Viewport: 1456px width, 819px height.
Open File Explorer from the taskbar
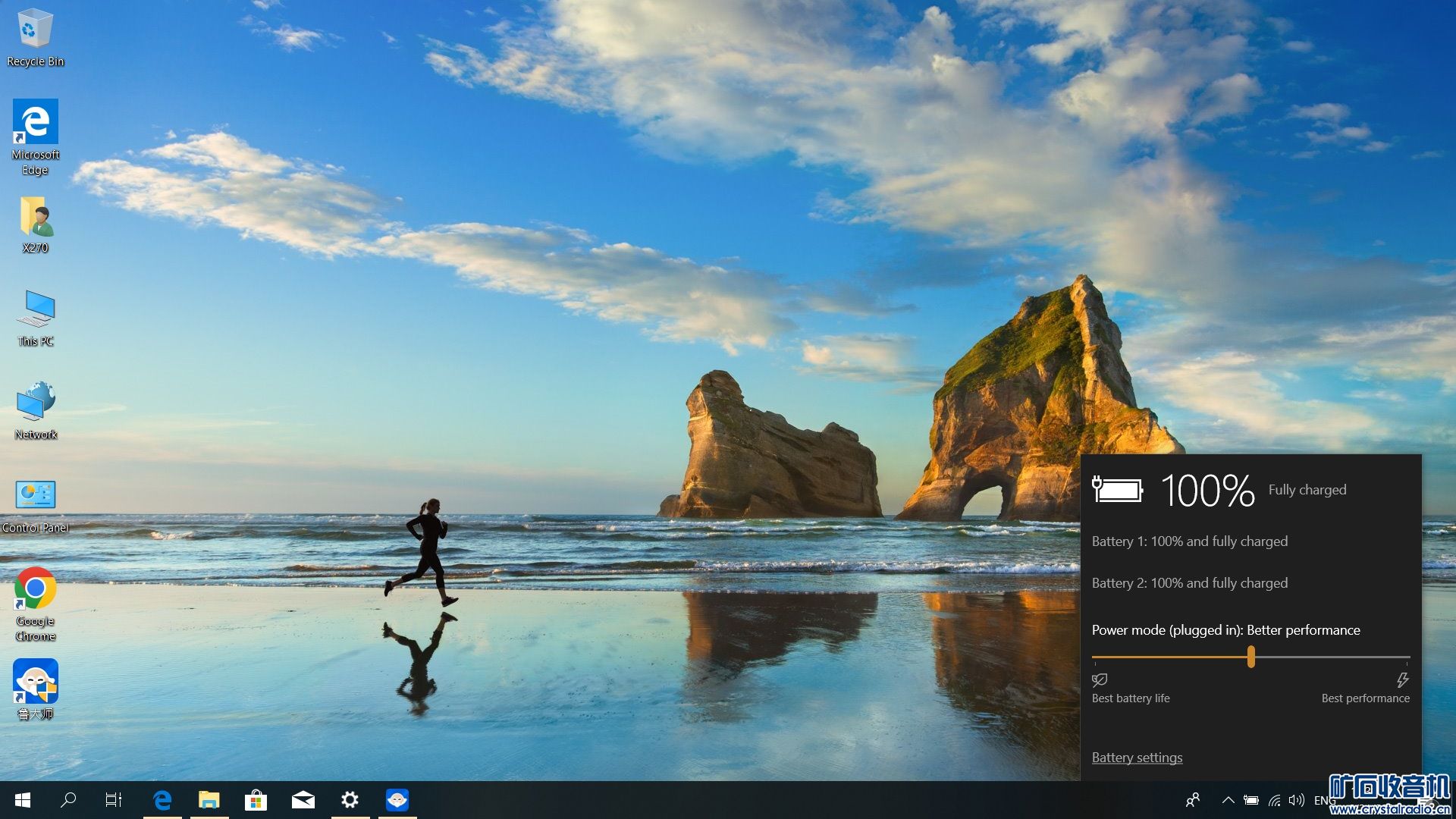point(209,800)
